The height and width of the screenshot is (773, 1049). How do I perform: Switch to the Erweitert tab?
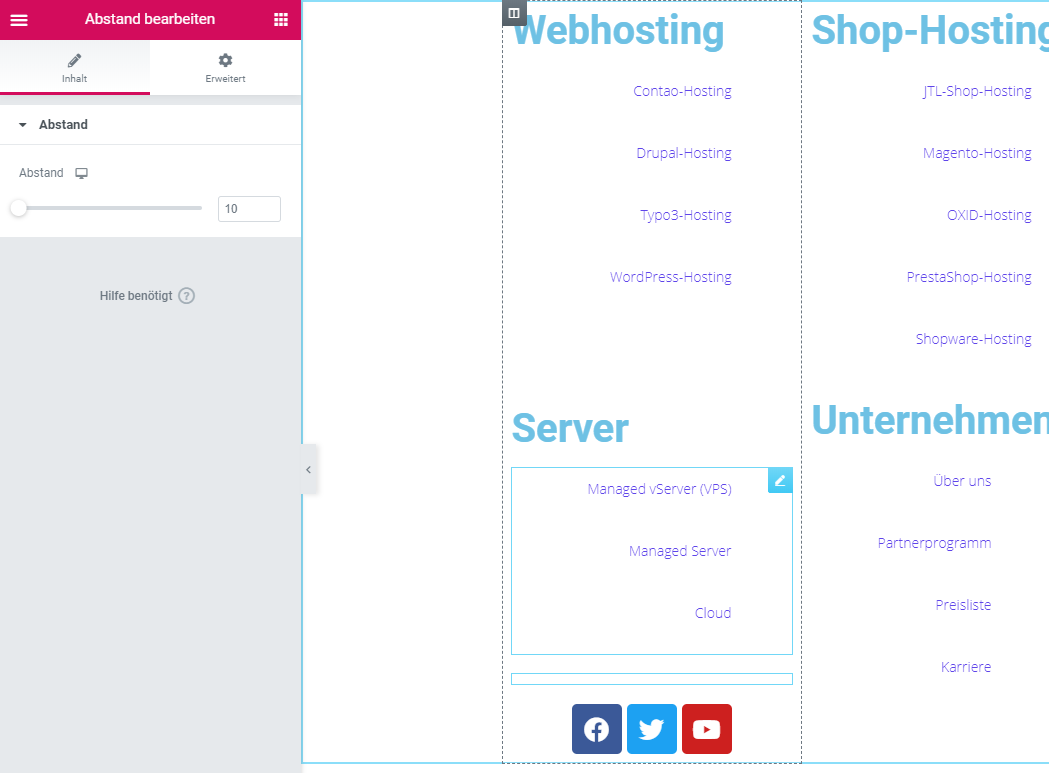click(225, 68)
